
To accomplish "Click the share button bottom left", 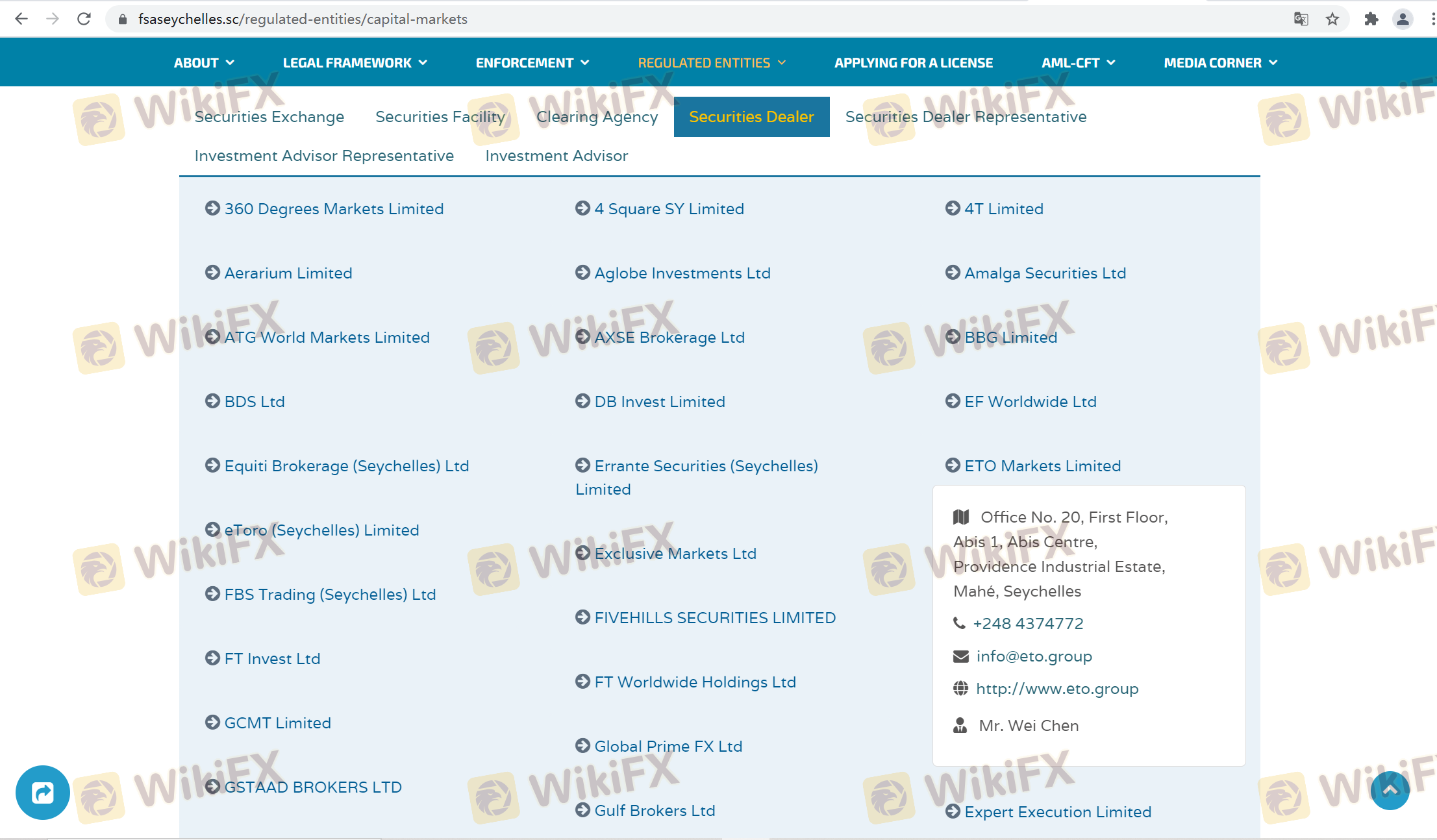I will pos(43,792).
